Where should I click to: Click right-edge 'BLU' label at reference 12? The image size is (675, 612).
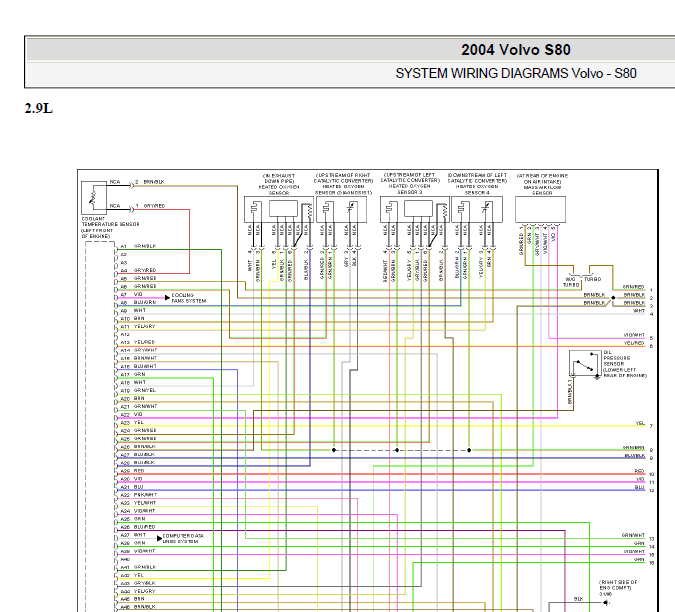click(x=639, y=487)
